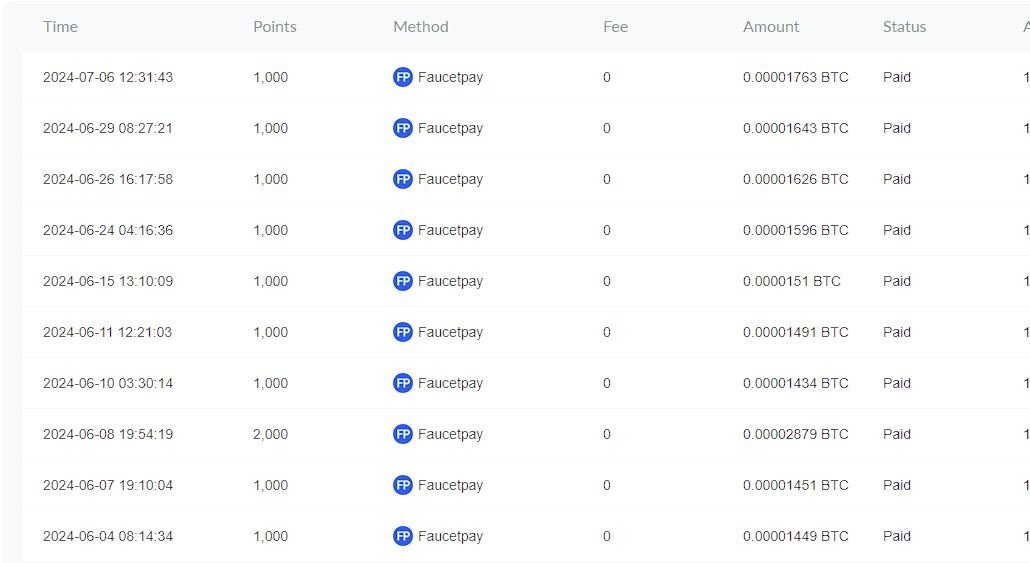Screen dimensions: 1030x563
Task: Click Paid status in 2024-06-07 row
Action: 897,485
